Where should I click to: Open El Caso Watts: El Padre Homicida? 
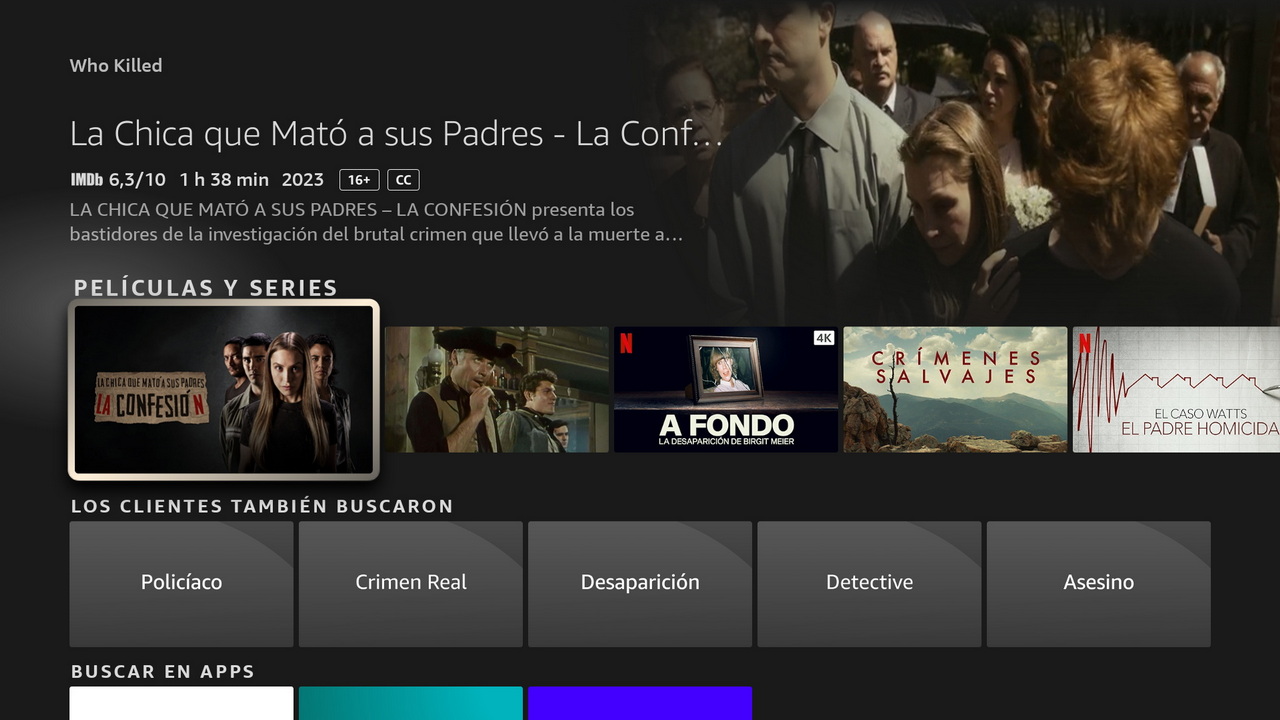click(1176, 389)
